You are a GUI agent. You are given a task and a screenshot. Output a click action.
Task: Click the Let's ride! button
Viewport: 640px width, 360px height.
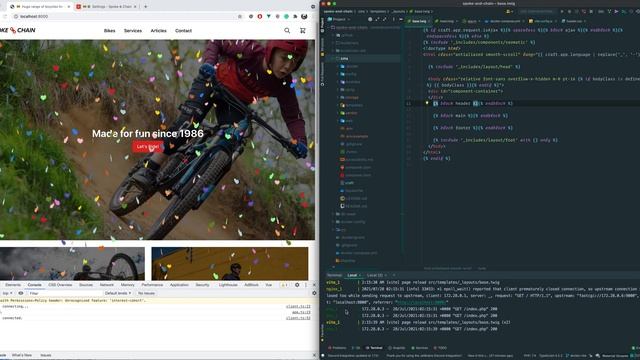point(148,147)
